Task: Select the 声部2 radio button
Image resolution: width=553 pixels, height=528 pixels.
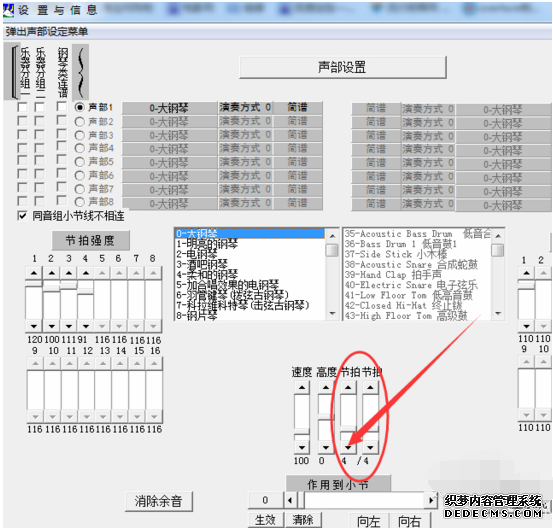Action: [x=80, y=122]
